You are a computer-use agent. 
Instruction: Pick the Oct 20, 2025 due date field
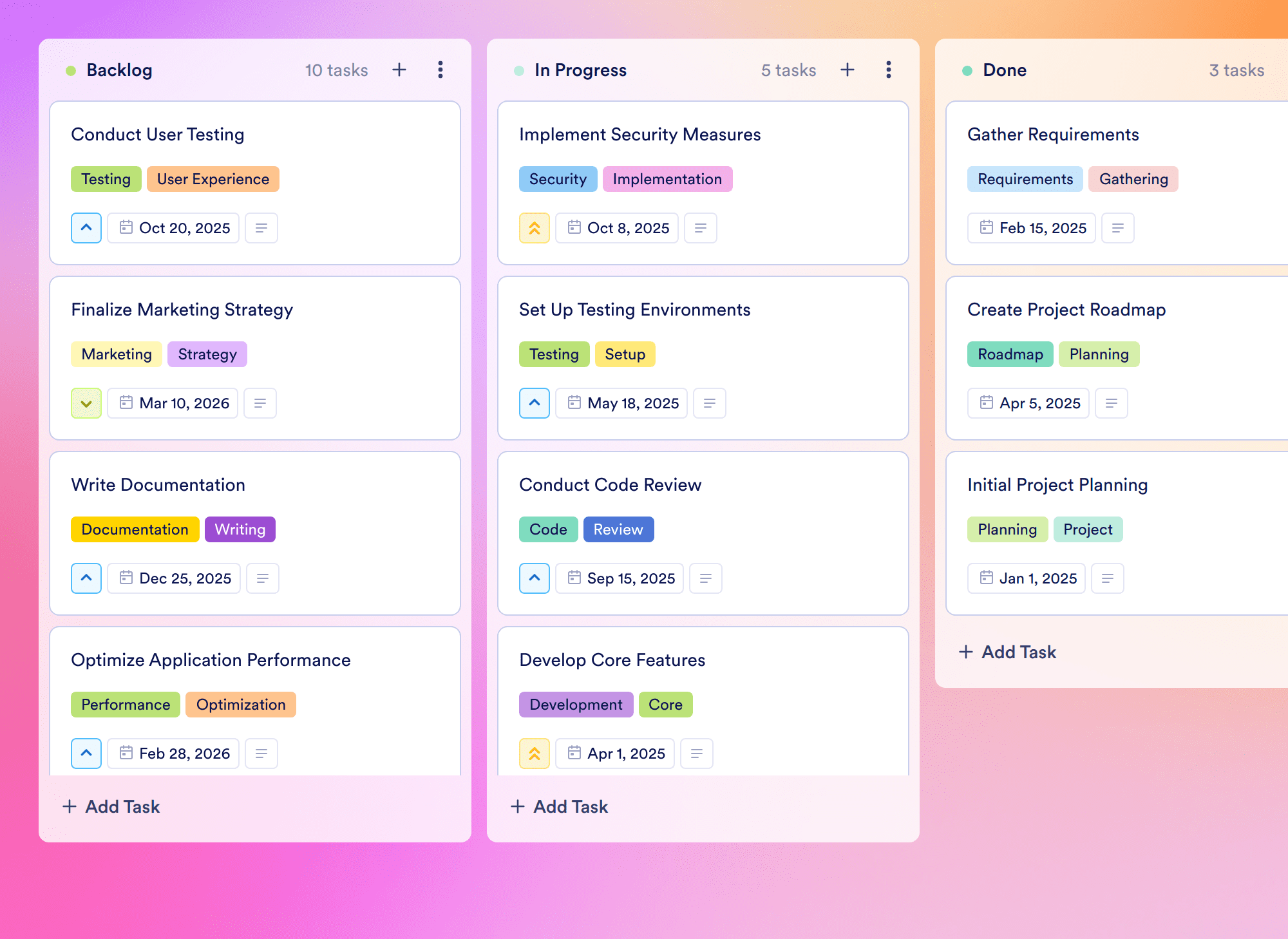[x=173, y=228]
